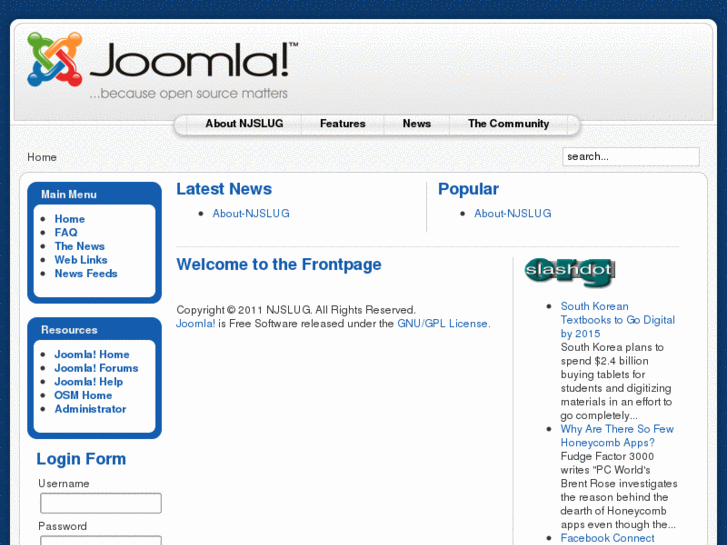Click the Username input field
The height and width of the screenshot is (545, 727).
pyautogui.click(x=101, y=503)
